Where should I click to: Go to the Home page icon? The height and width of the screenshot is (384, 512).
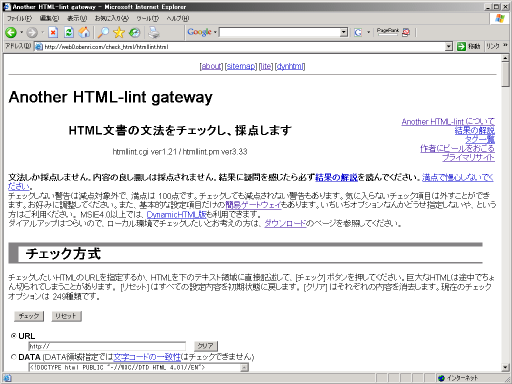click(x=84, y=32)
